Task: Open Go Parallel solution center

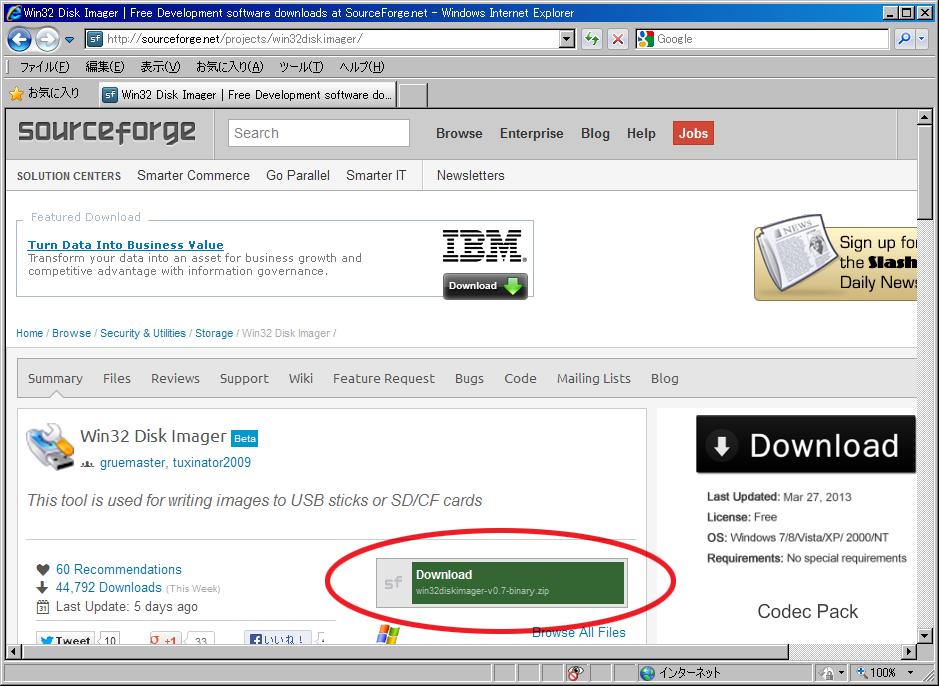Action: [x=298, y=175]
